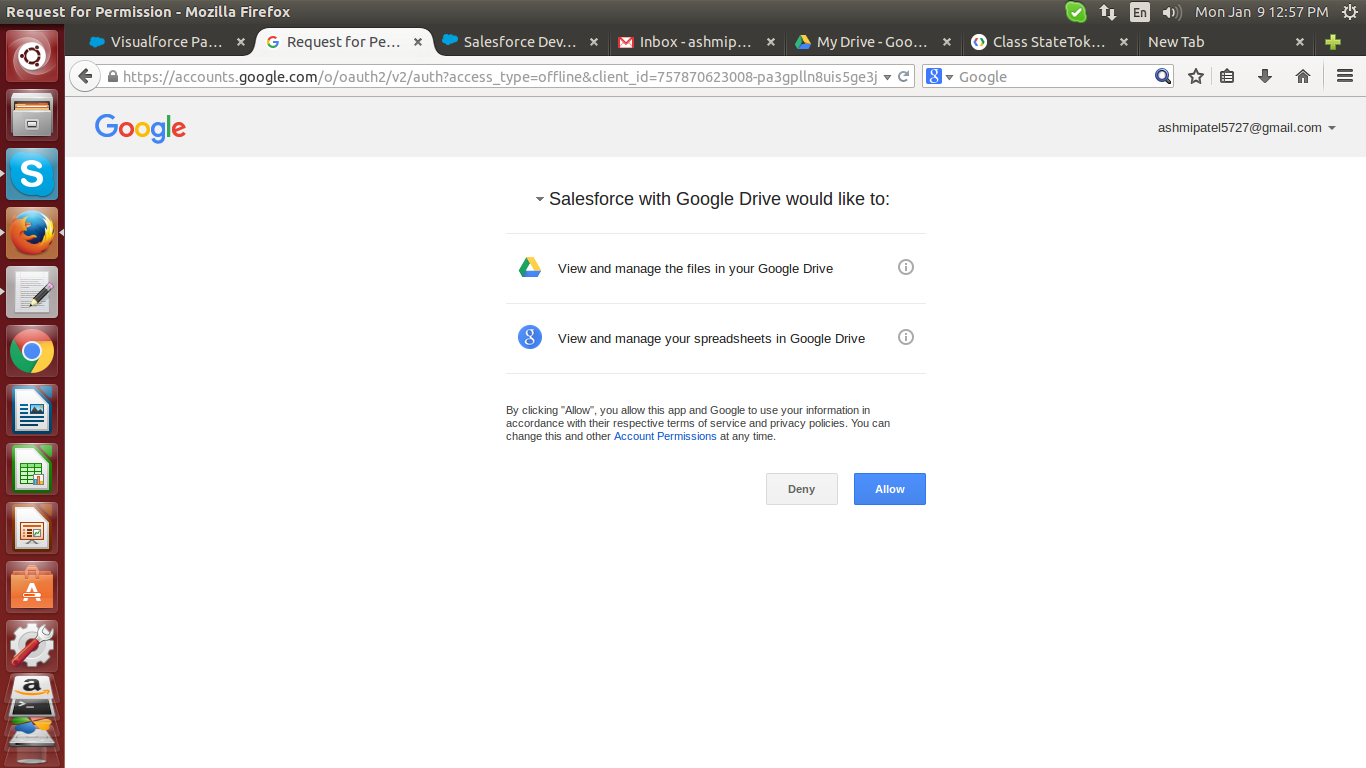Switch to the Salesforce Dev... tab
The height and width of the screenshot is (768, 1366).
tap(520, 42)
